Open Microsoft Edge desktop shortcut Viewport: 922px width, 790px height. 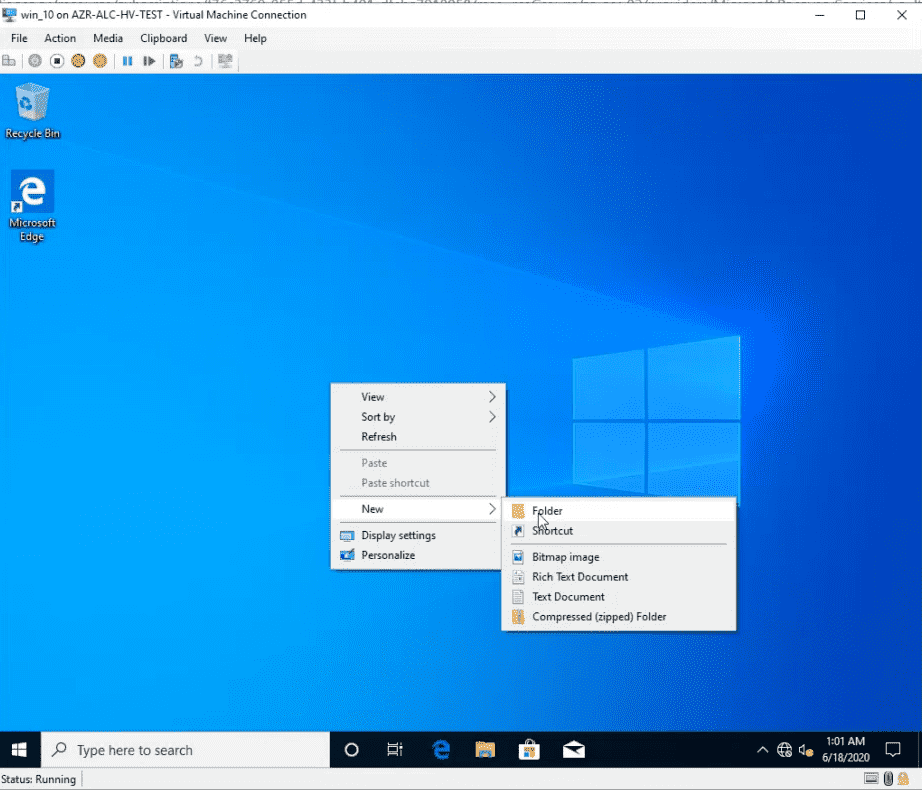[x=32, y=206]
